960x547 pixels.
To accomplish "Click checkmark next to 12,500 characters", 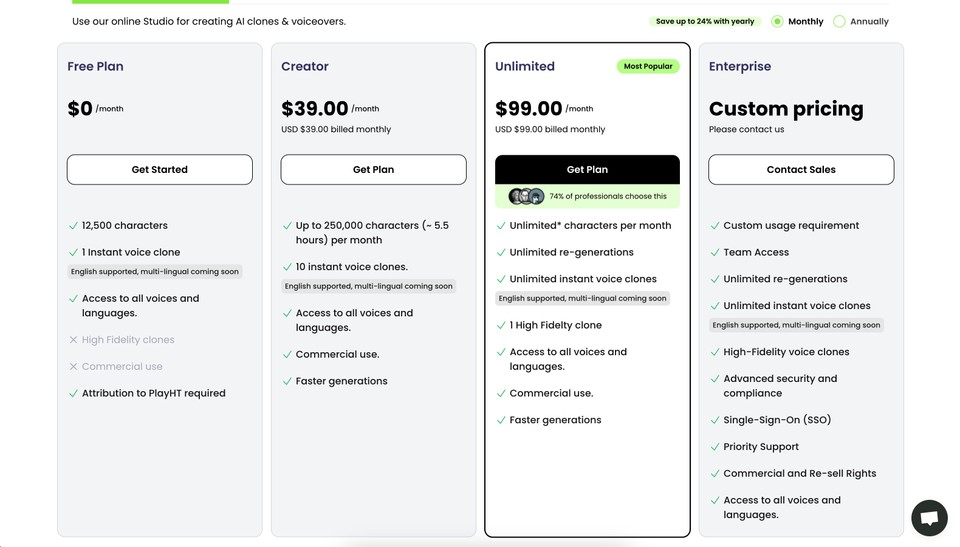I will click(x=73, y=225).
